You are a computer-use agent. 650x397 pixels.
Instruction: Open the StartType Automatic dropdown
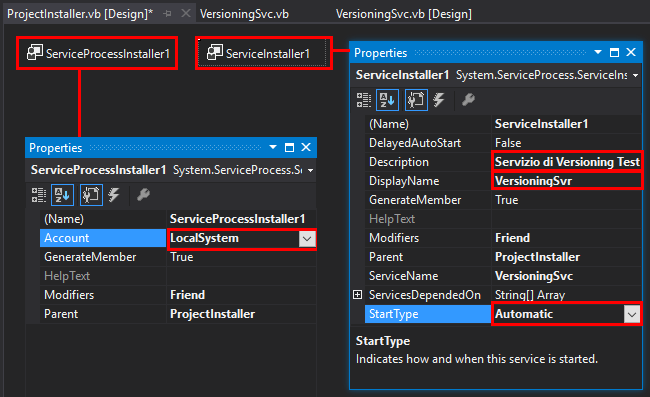(632, 315)
